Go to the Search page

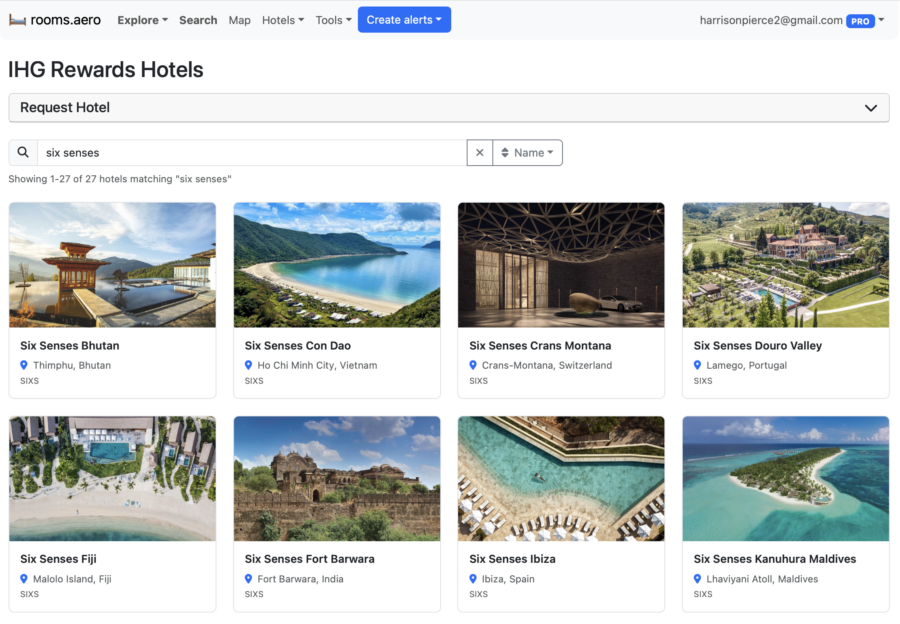198,20
